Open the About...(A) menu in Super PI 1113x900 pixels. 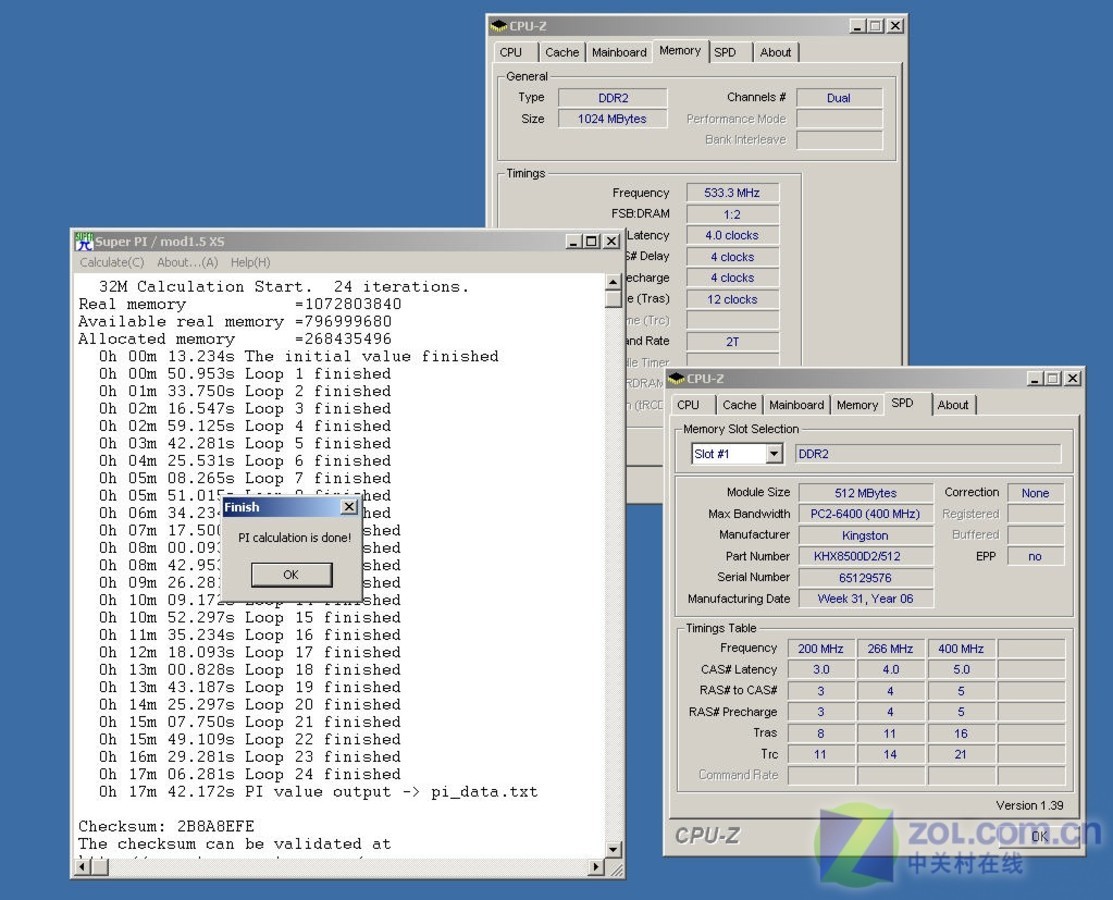tap(187, 263)
